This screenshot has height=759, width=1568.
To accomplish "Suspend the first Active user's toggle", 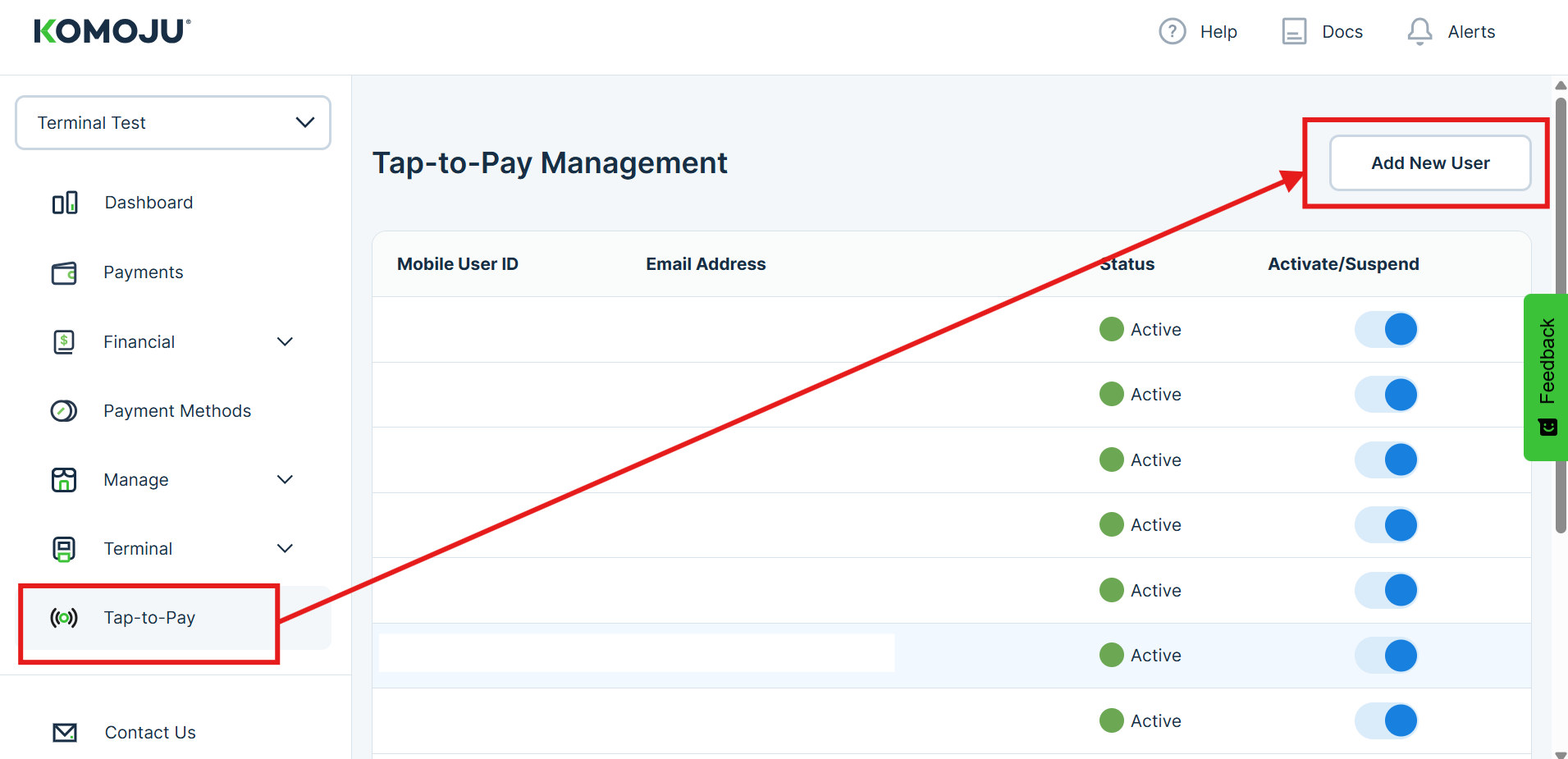I will pos(1386,329).
